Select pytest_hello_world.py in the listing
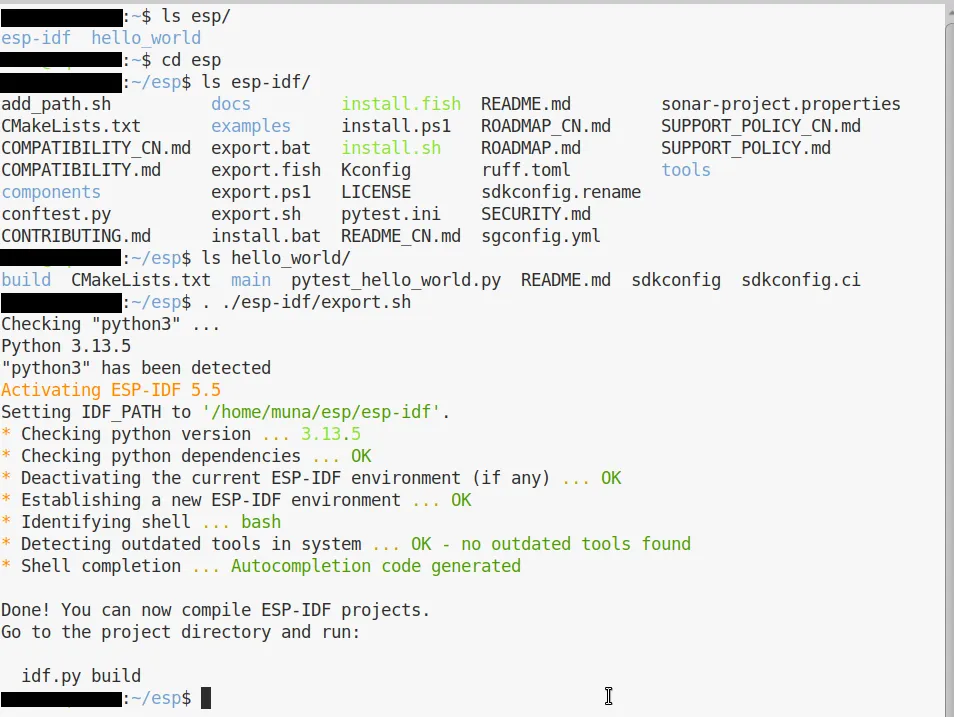Screen dimensions: 954x717 click(x=396, y=280)
